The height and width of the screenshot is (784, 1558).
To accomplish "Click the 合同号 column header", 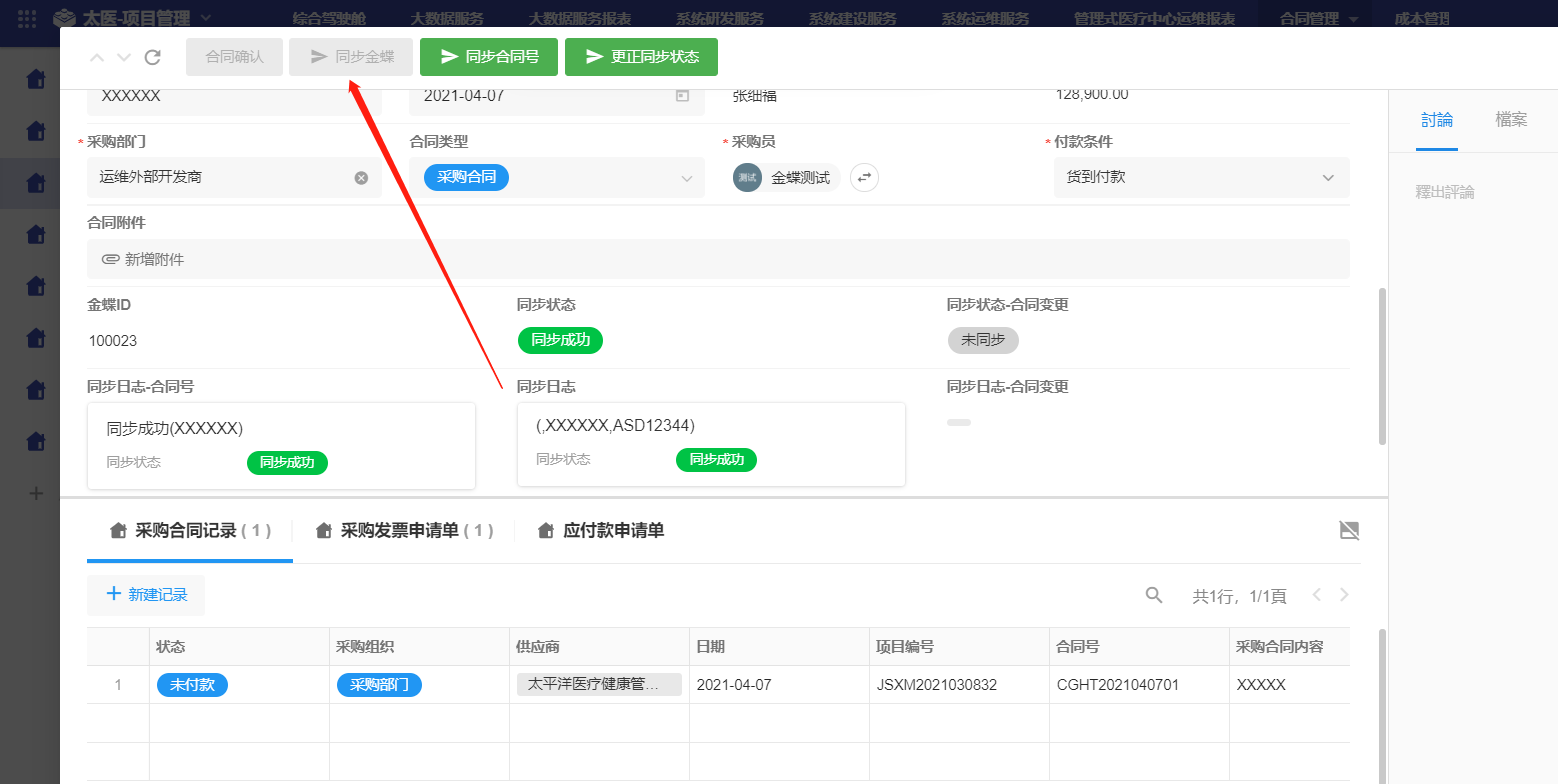I will click(1139, 647).
